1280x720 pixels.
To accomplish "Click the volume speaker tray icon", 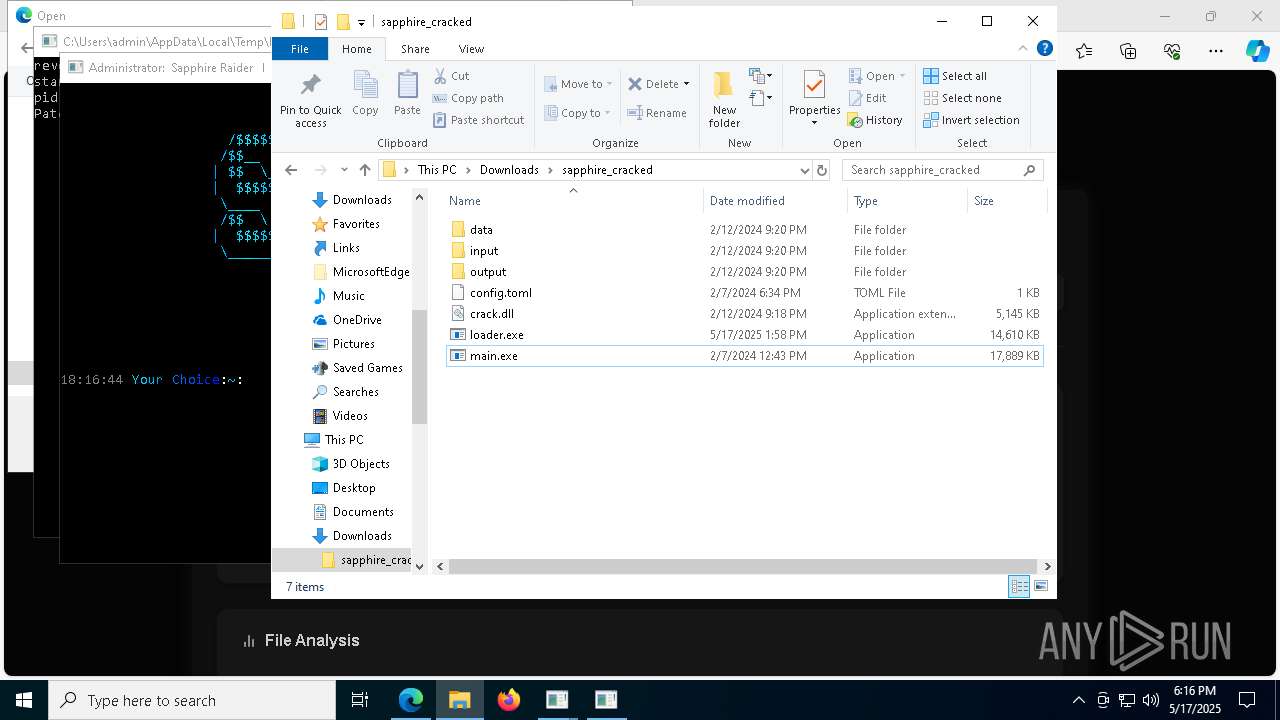I will [x=1151, y=700].
